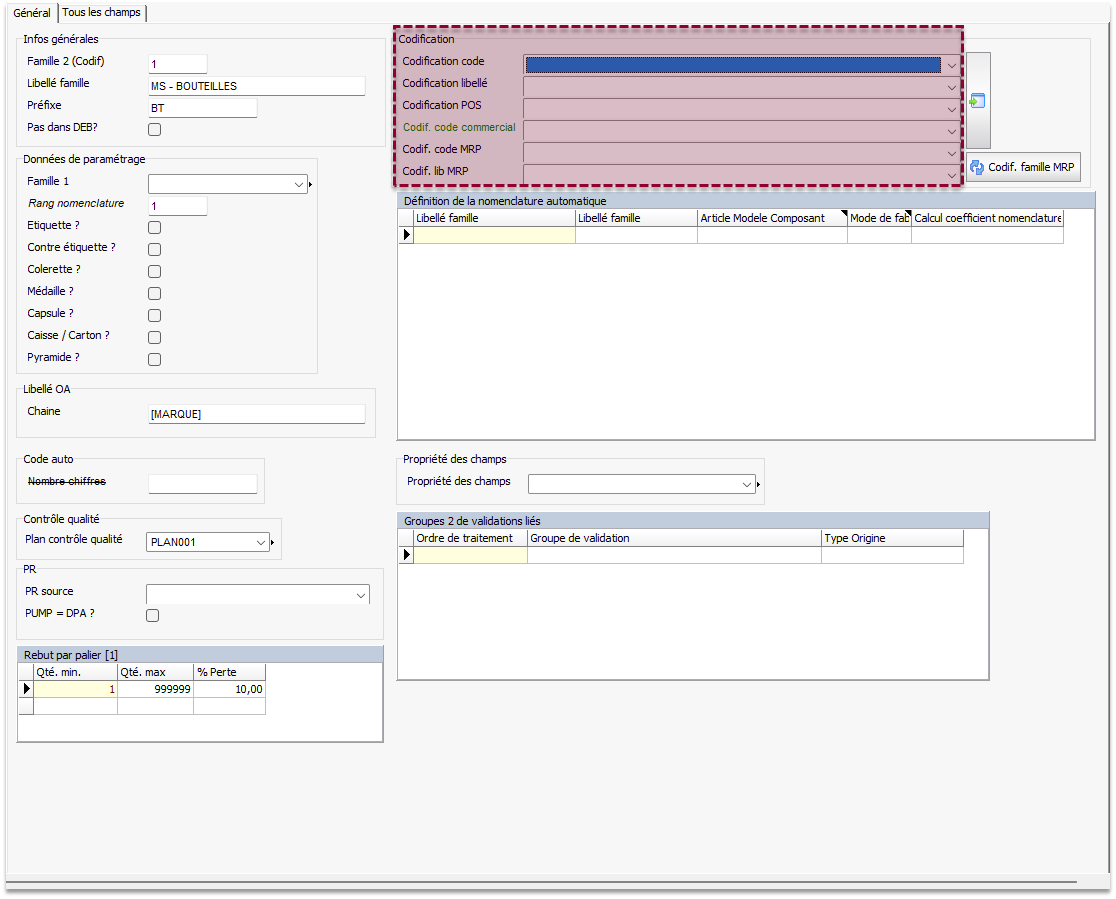Expand the PR source combo box
The image size is (1116, 899).
tap(360, 595)
